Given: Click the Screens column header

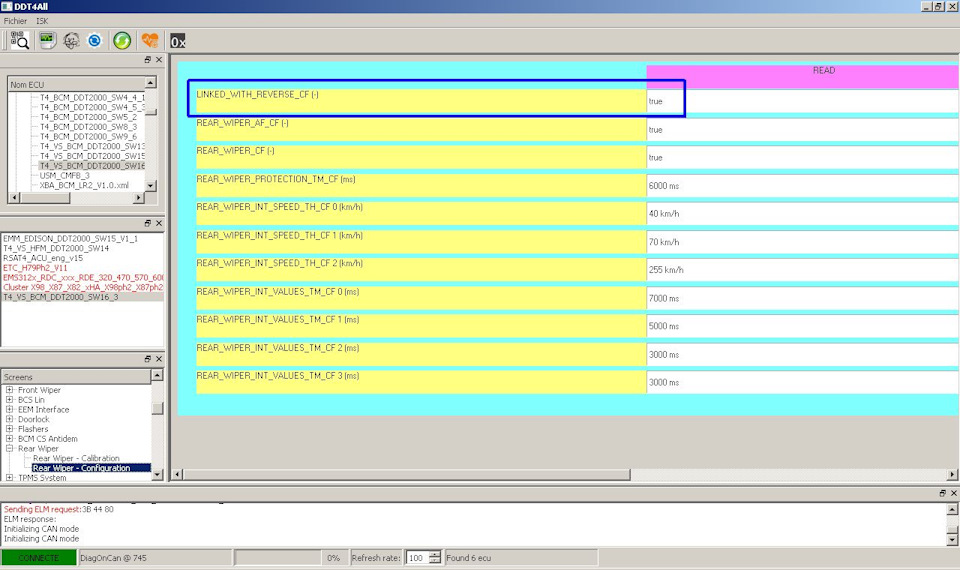Looking at the screenshot, I should coord(77,377).
